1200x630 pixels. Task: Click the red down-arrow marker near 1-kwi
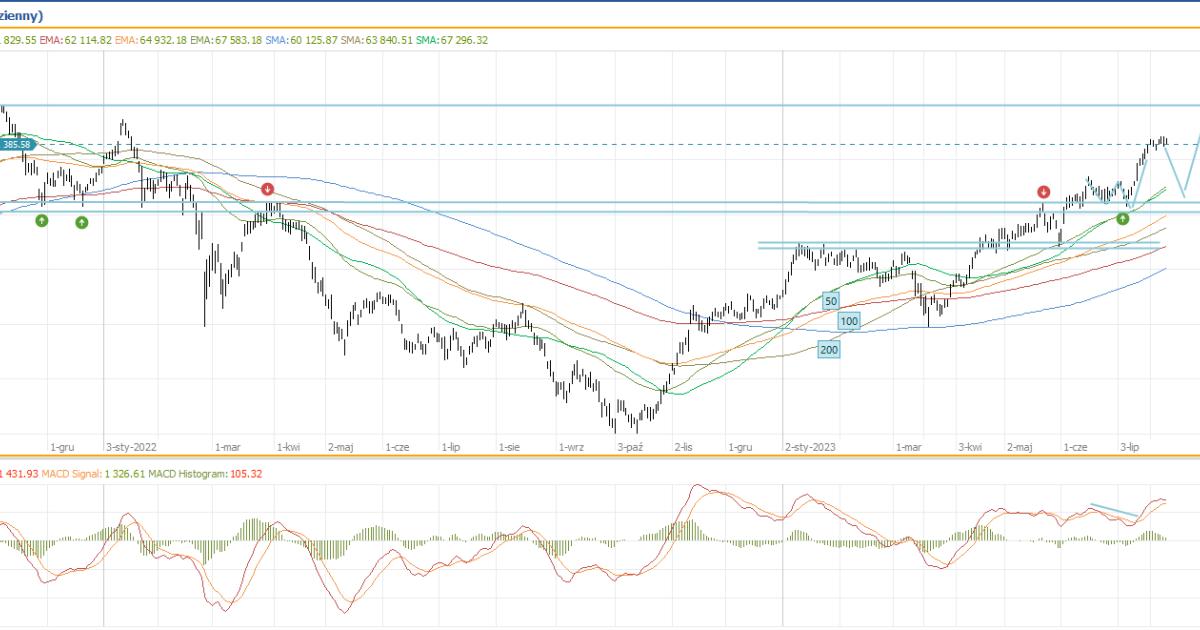click(x=267, y=189)
